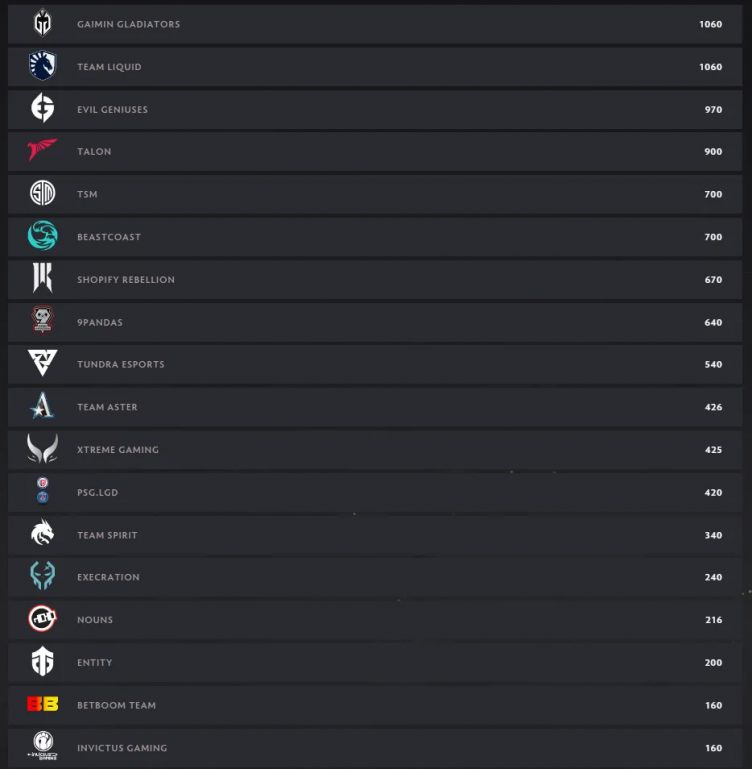Viewport: 752px width, 769px height.
Task: Click the Tundra Esports triangle logo
Action: [42, 364]
